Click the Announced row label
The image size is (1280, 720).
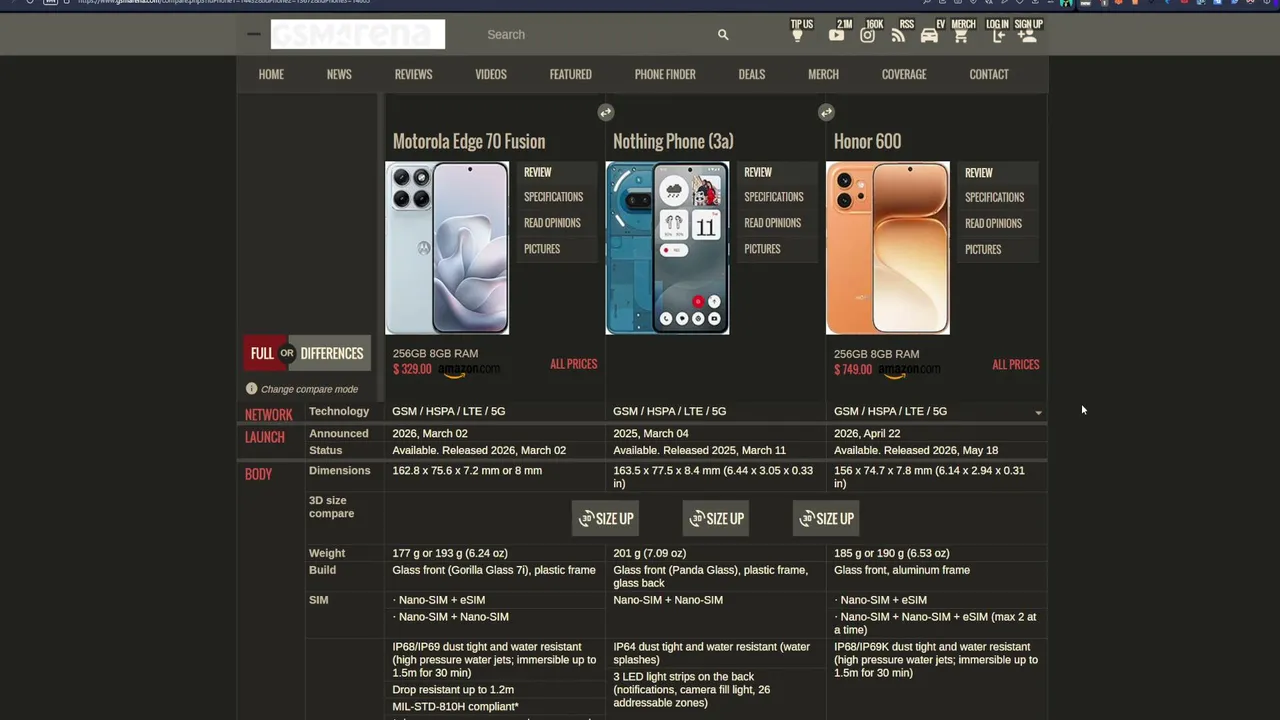(339, 433)
